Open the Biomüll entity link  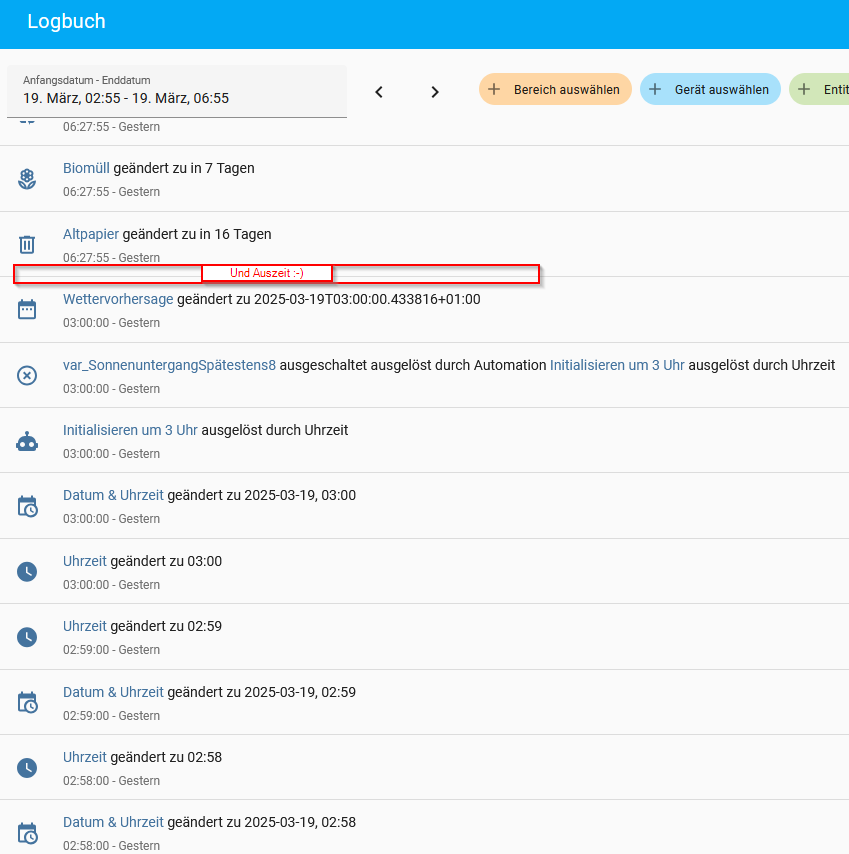86,168
